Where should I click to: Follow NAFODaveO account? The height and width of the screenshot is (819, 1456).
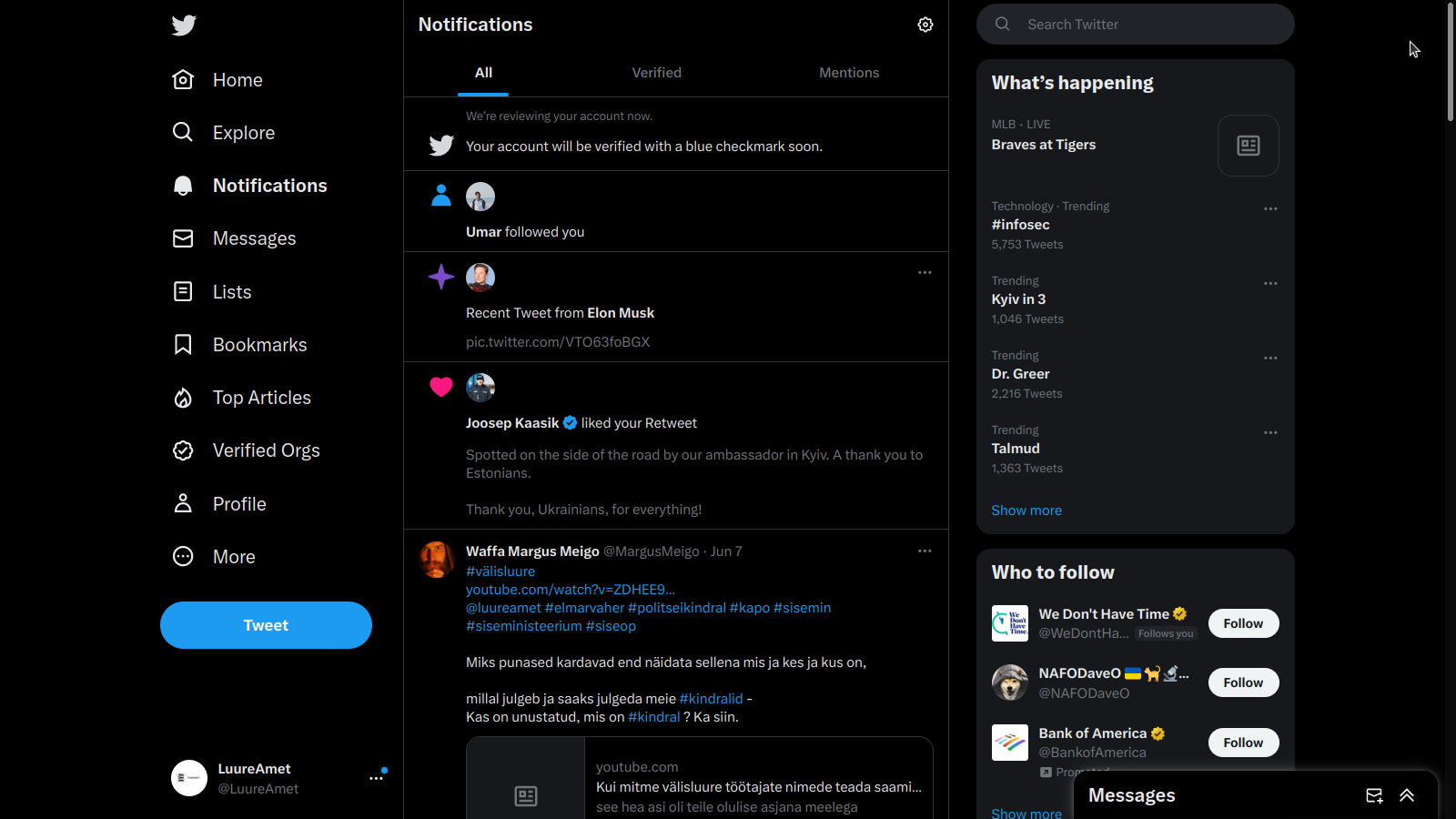pyautogui.click(x=1243, y=682)
